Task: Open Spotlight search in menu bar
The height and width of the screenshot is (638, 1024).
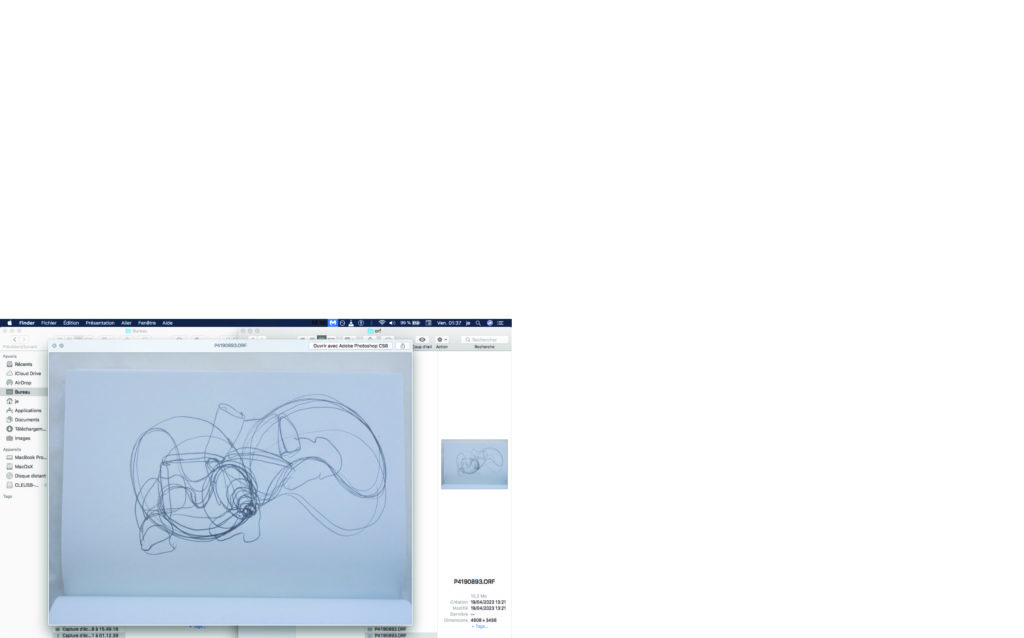Action: pos(478,323)
